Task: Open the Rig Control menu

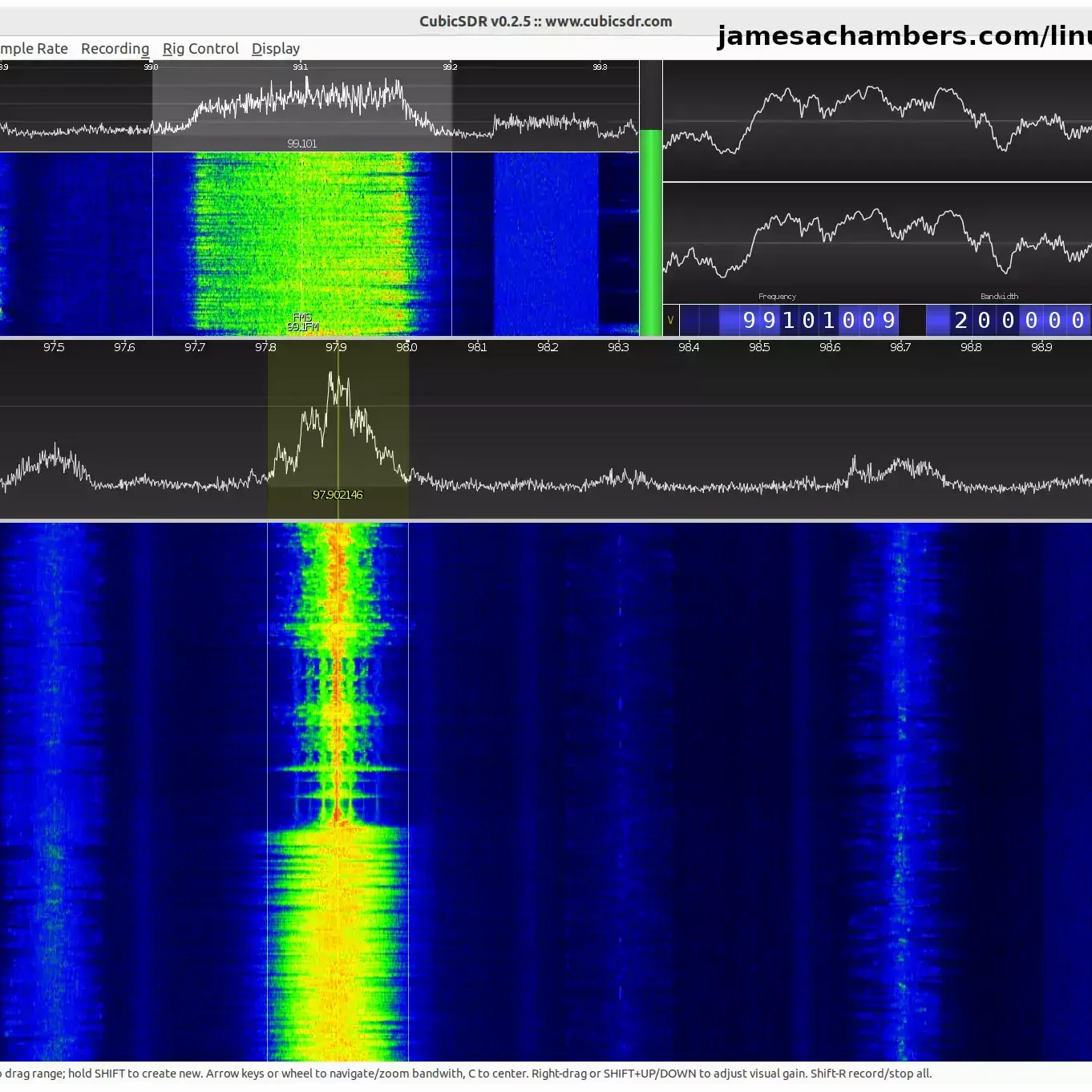Action: pos(200,49)
